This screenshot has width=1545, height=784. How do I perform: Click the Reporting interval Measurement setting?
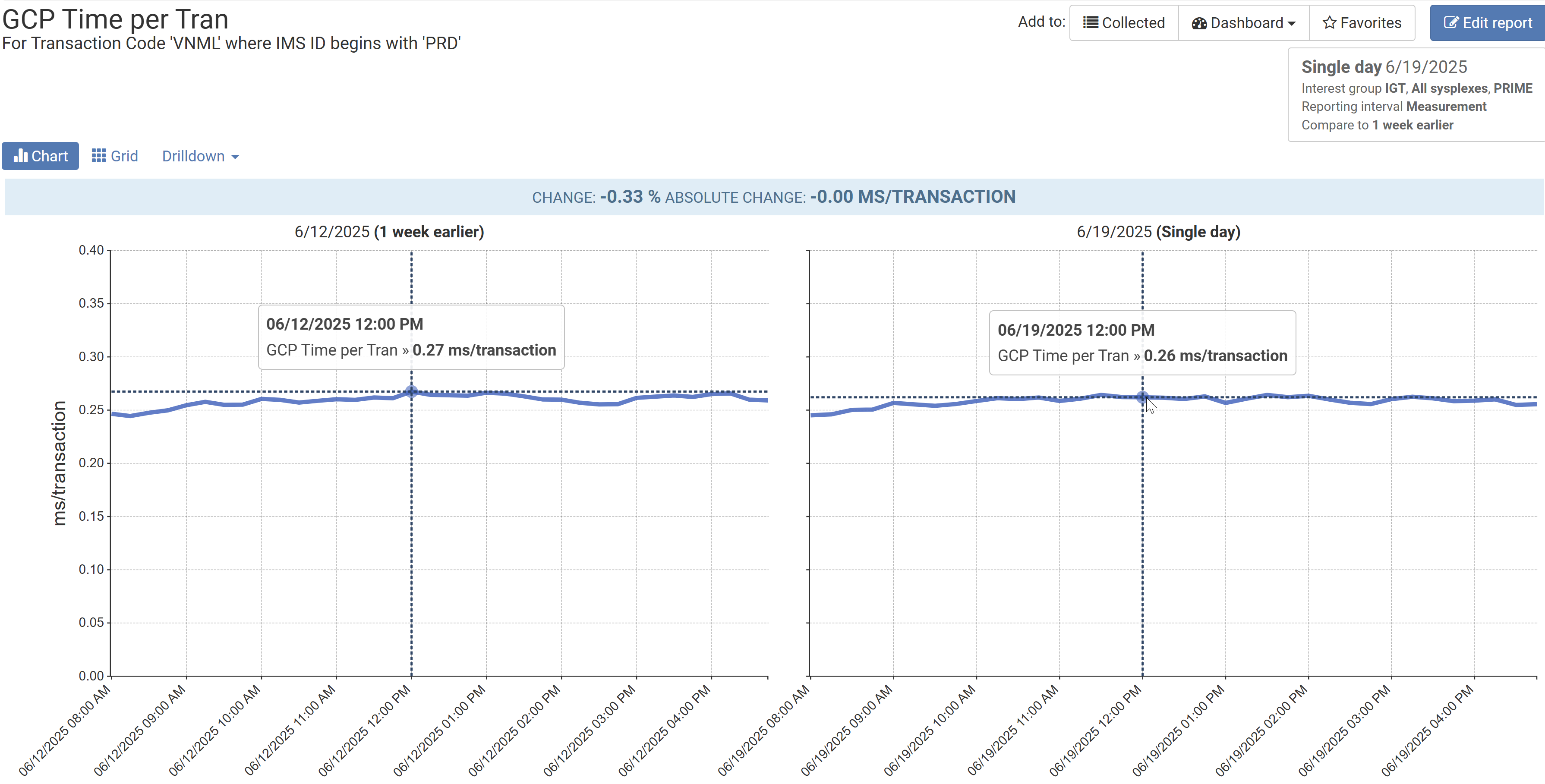click(x=1393, y=106)
